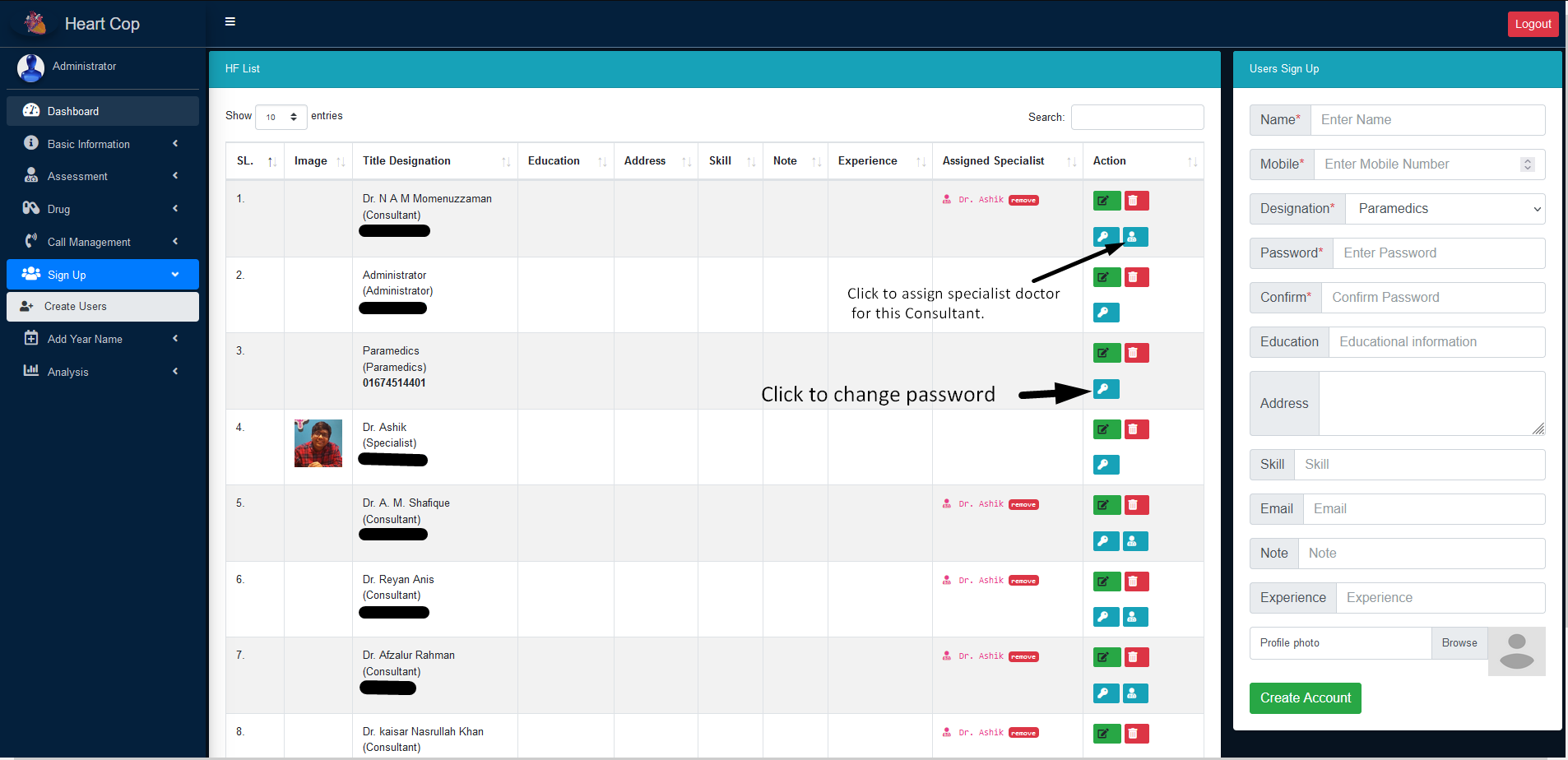The width and height of the screenshot is (1568, 760).
Task: Click the Search input field
Action: (1136, 118)
